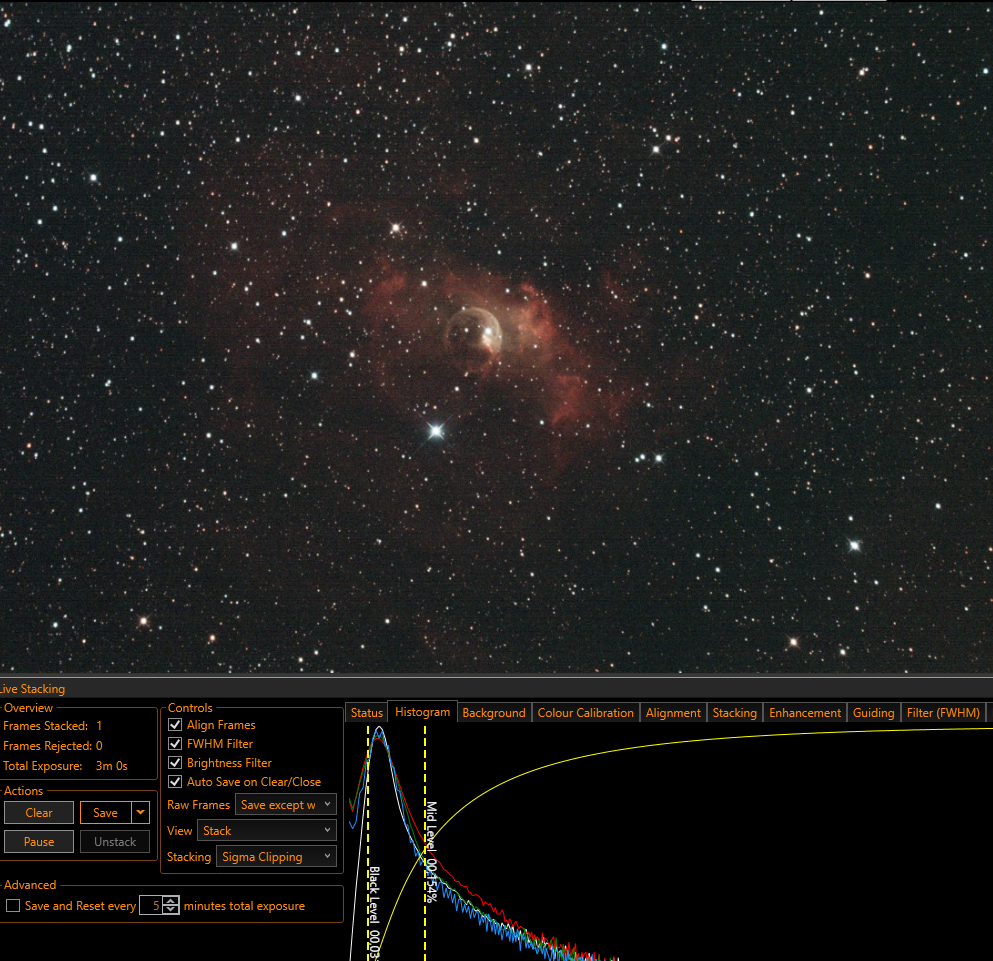Image resolution: width=993 pixels, height=961 pixels.
Task: Open the Raw Frames dropdown
Action: [286, 805]
